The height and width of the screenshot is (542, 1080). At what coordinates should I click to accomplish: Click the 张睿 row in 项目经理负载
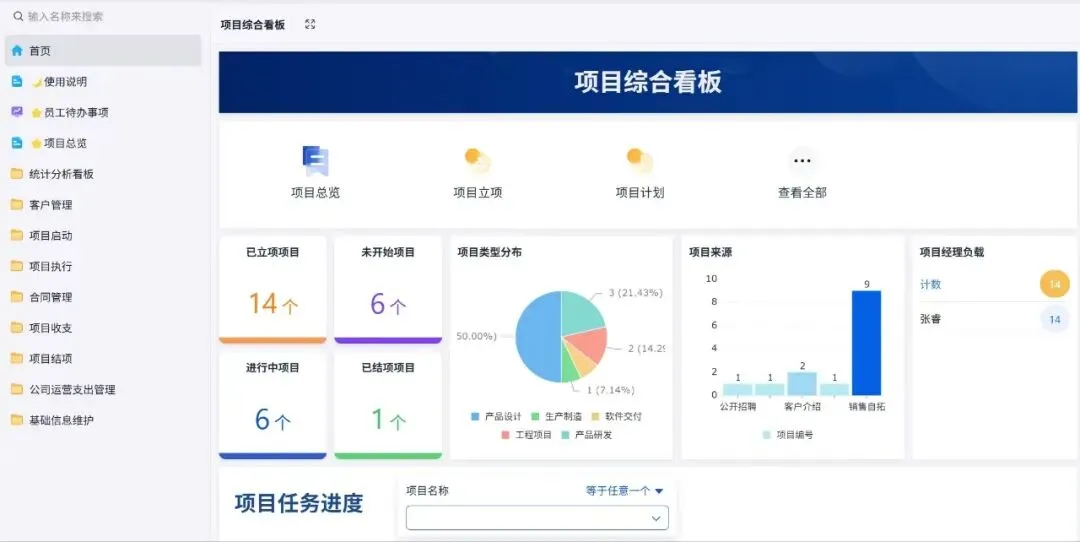click(x=995, y=320)
